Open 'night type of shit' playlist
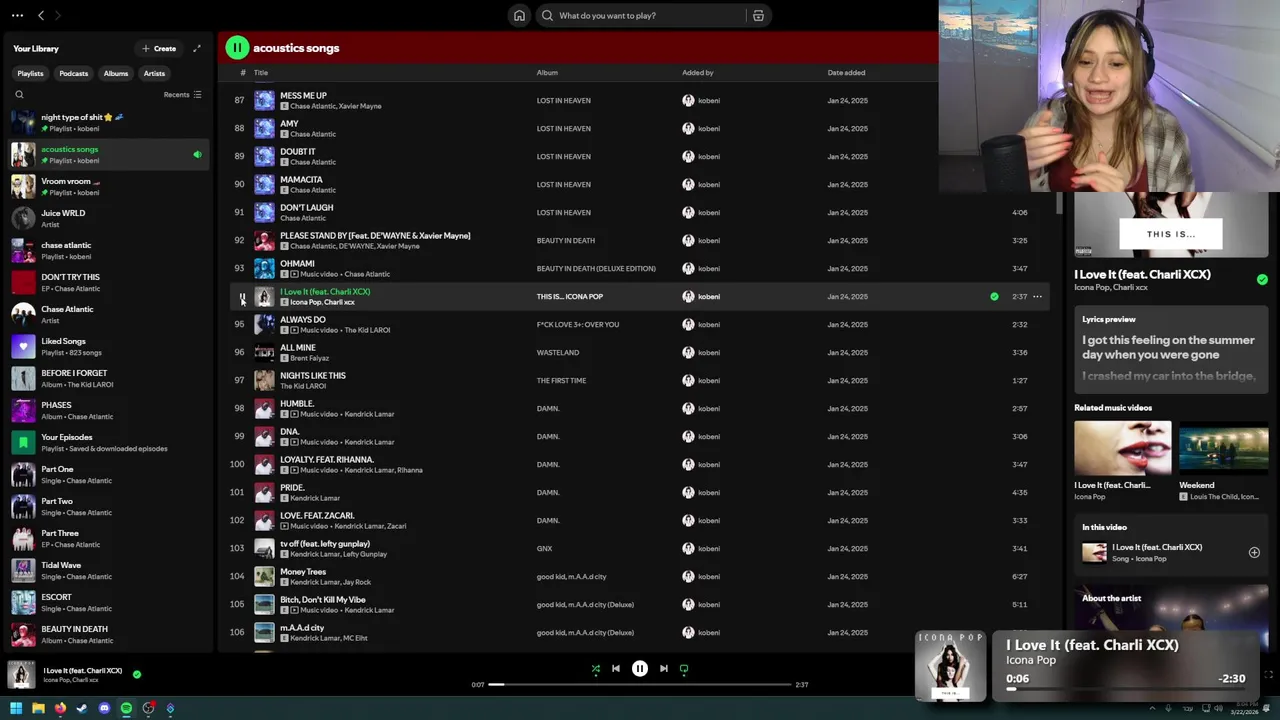The width and height of the screenshot is (1280, 720). point(108,122)
